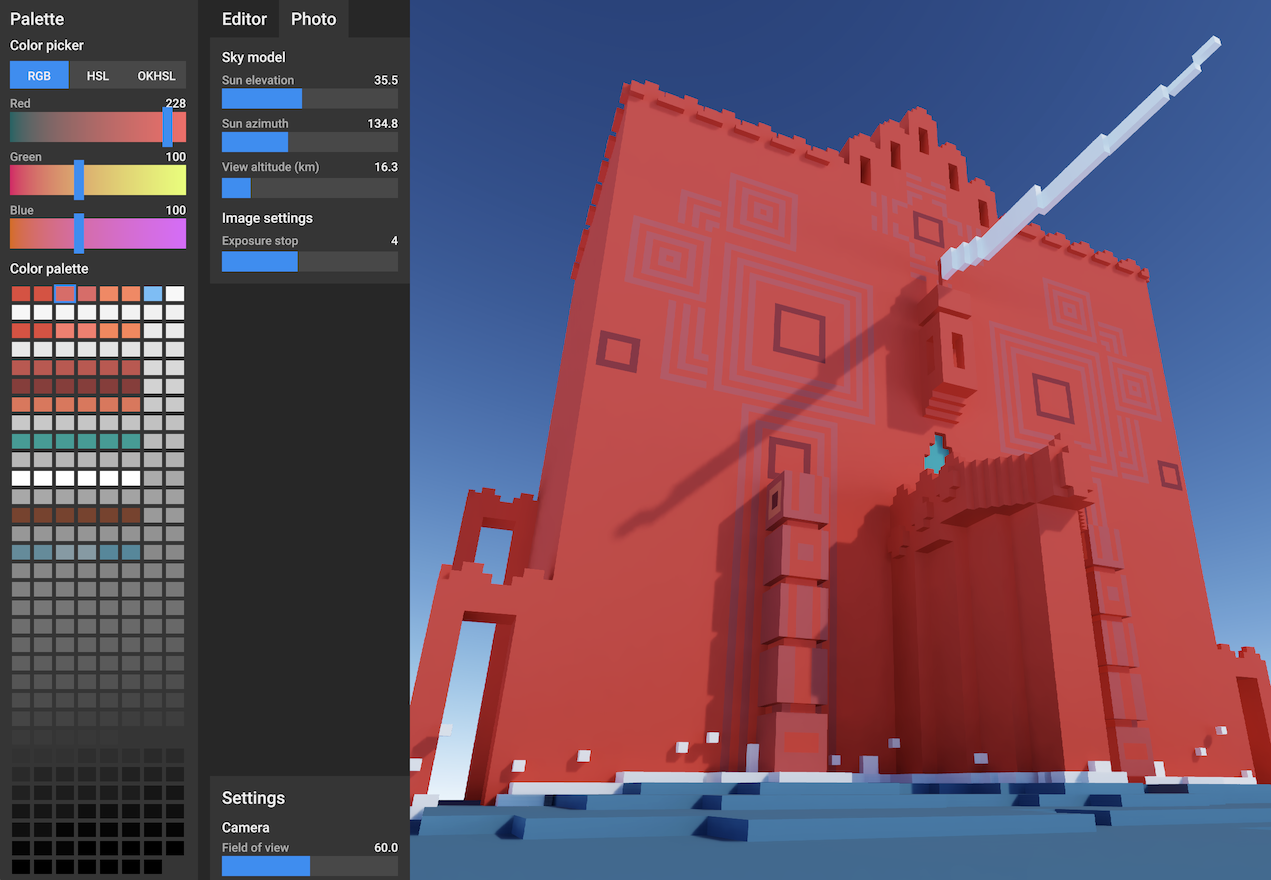
Task: Click the Camera section label
Action: (x=246, y=828)
